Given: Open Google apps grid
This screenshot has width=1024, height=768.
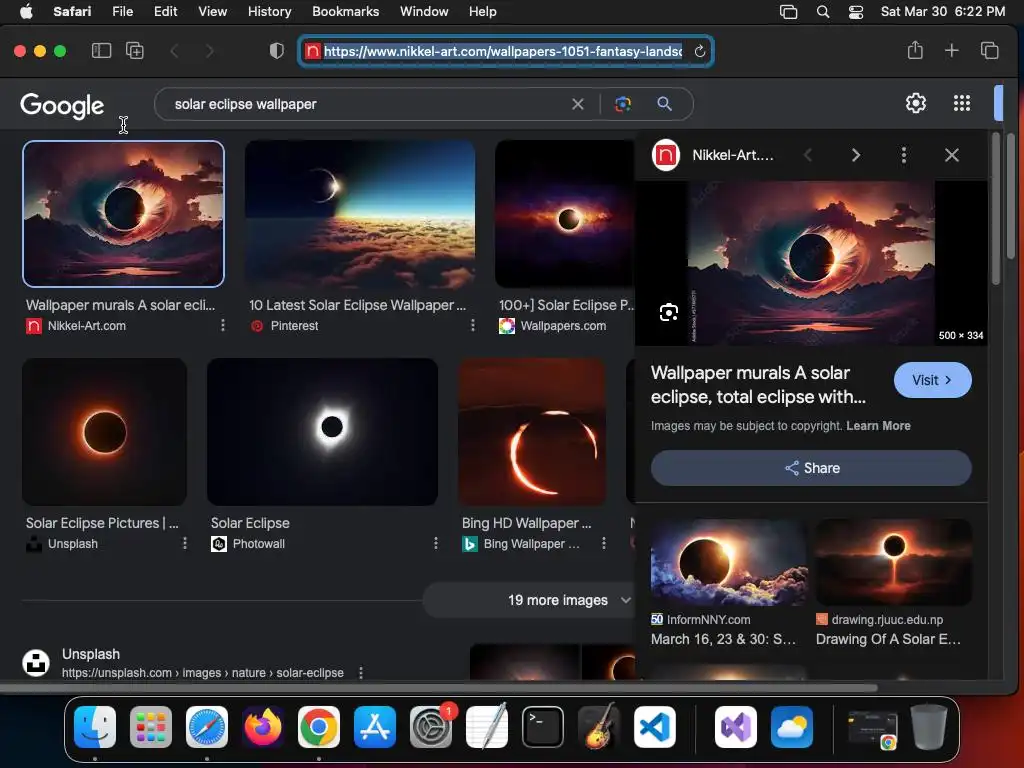Looking at the screenshot, I should point(961,103).
